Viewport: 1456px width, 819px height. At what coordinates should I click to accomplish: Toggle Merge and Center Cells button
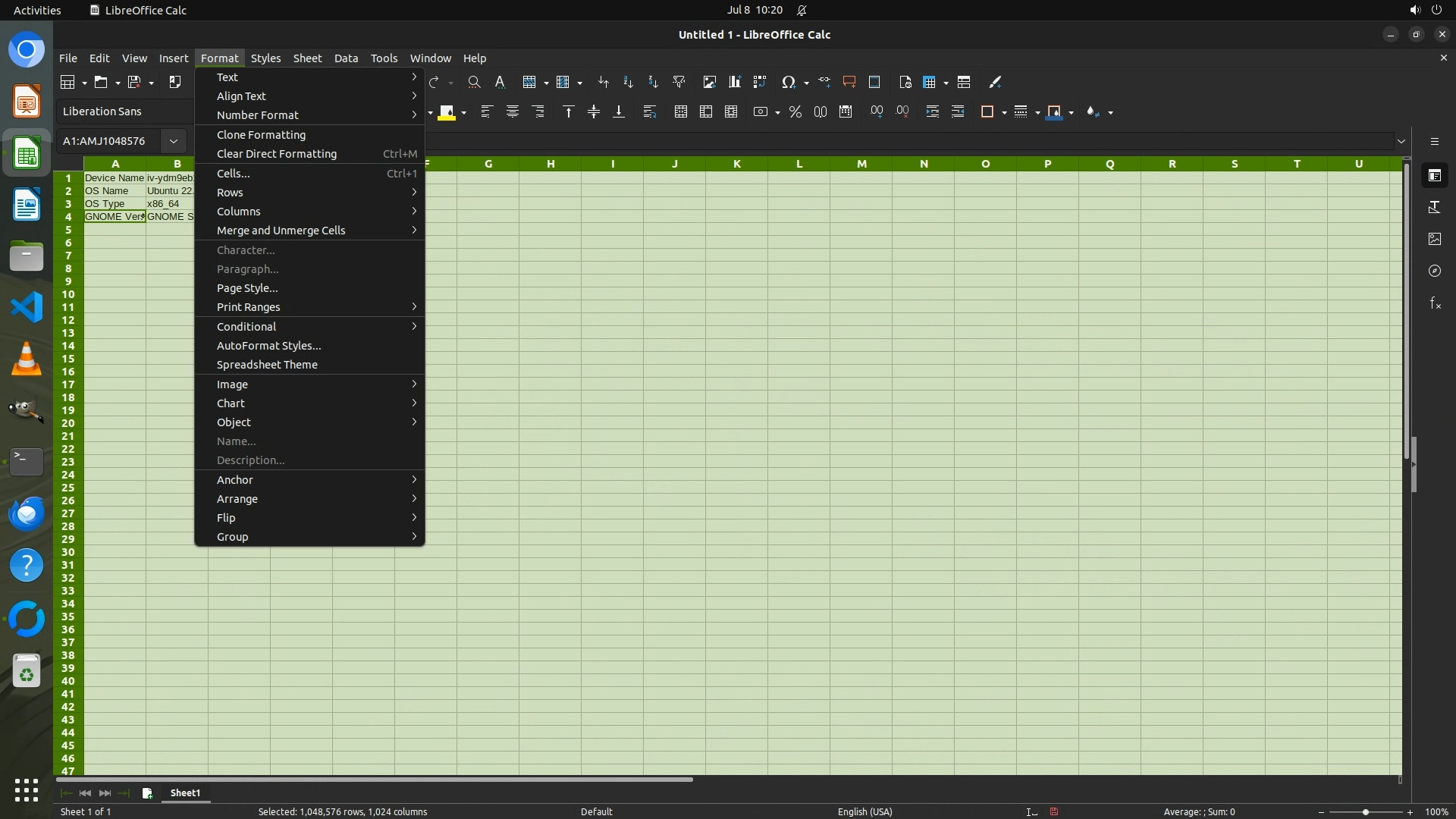[x=681, y=112]
